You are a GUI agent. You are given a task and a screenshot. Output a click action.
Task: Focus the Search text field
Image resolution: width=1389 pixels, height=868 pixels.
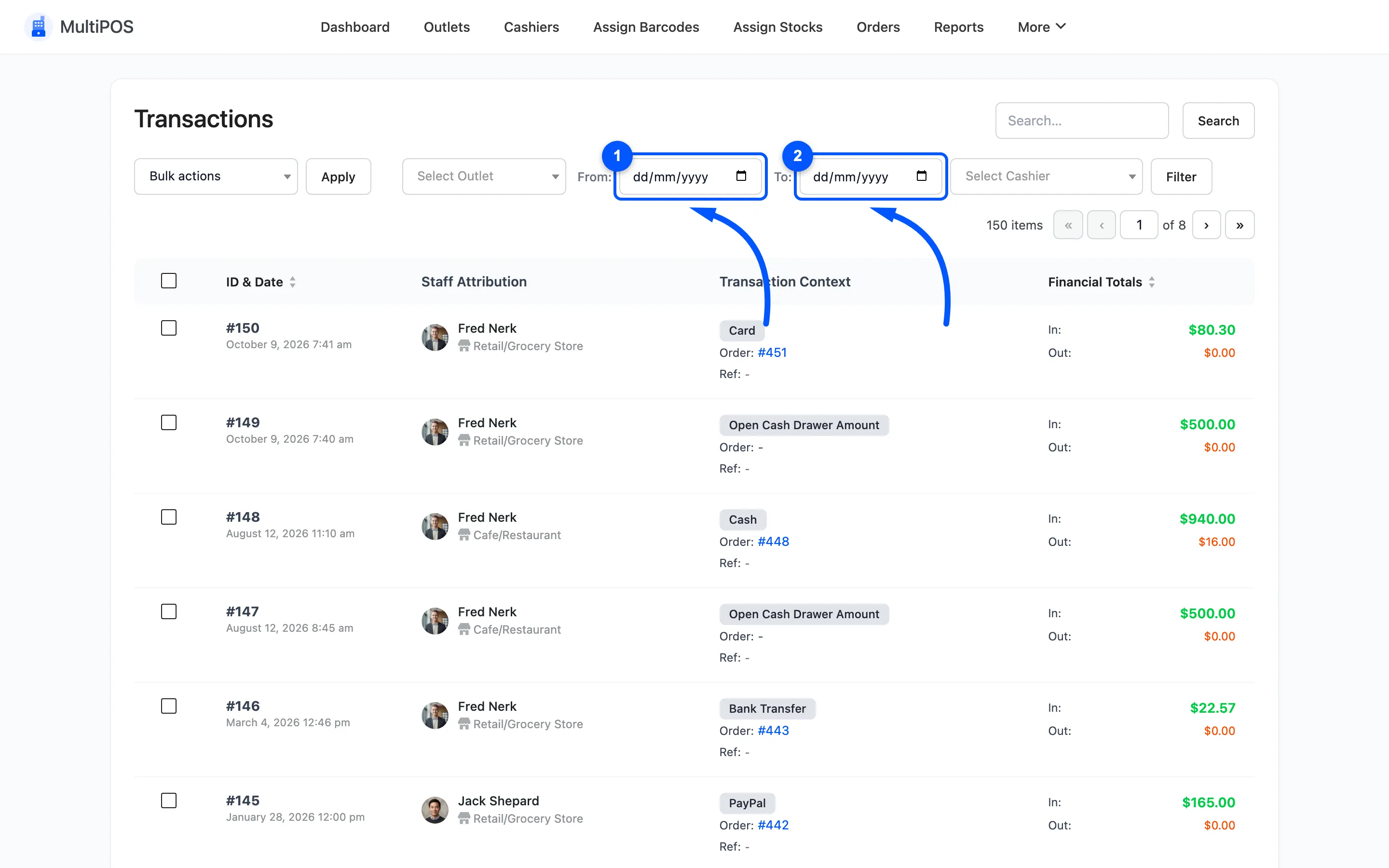tap(1081, 121)
